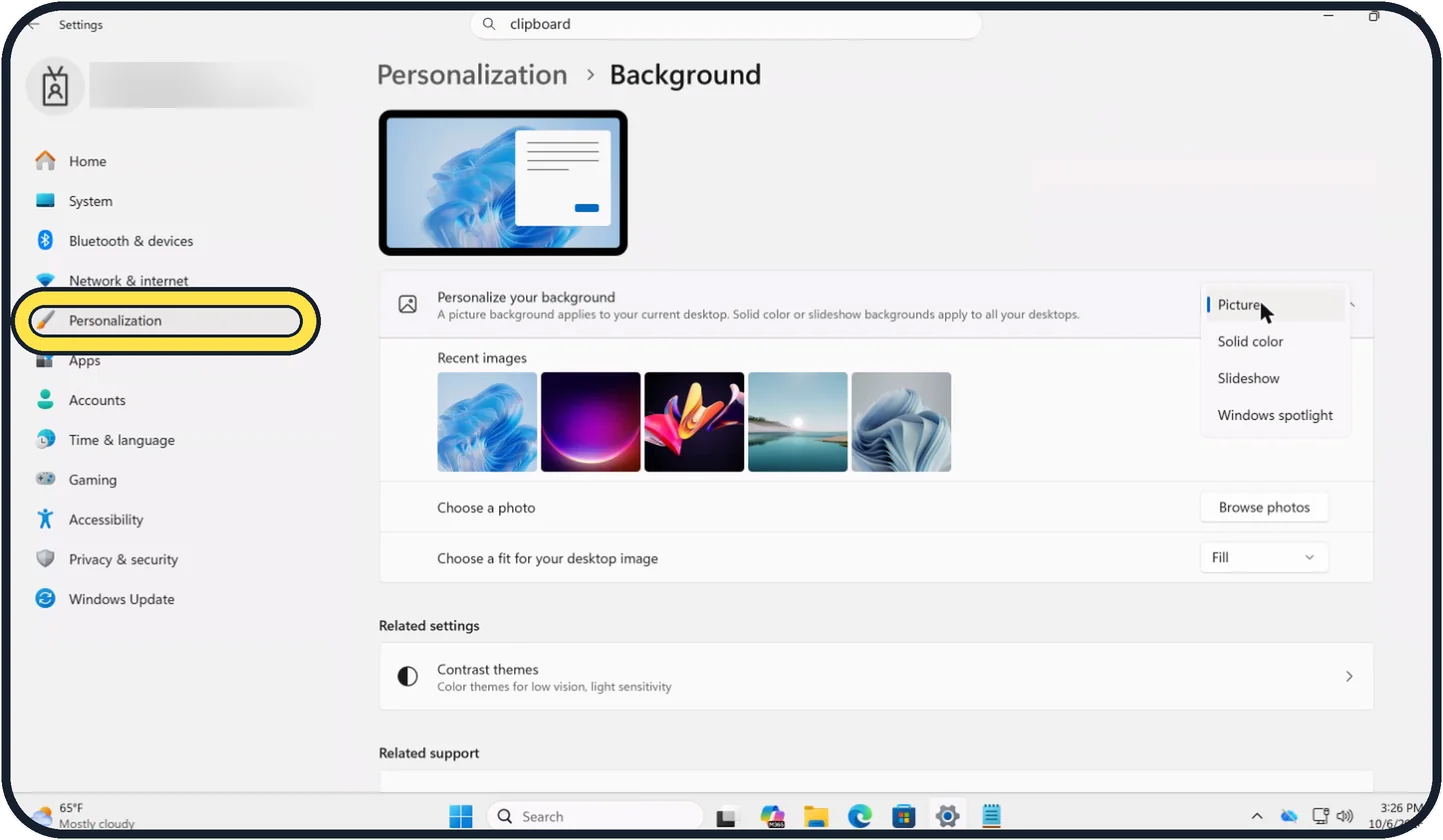Image resolution: width=1443 pixels, height=840 pixels.
Task: Go to Time & language settings
Action: pyautogui.click(x=121, y=440)
